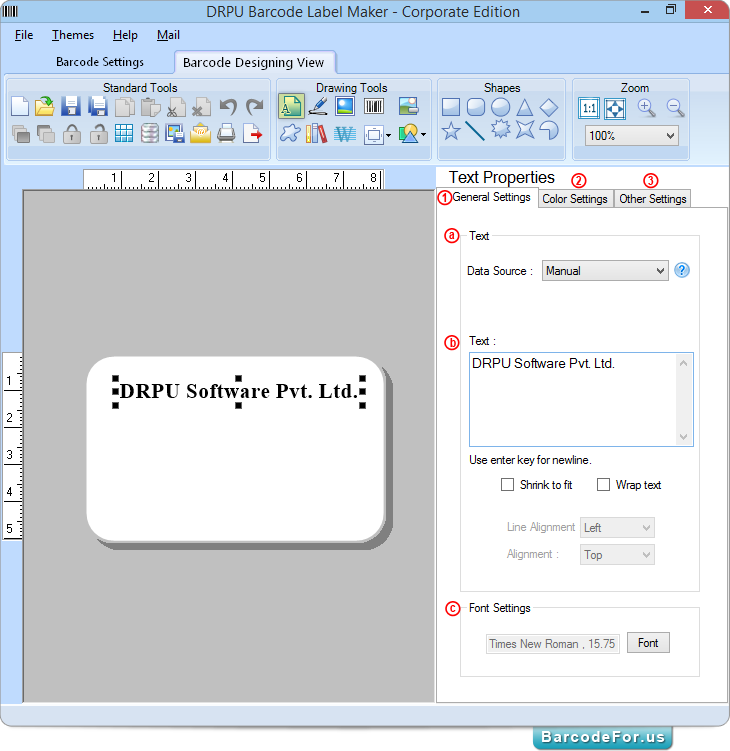Open an existing file with folder icon
The width and height of the screenshot is (730, 751).
pos(45,106)
